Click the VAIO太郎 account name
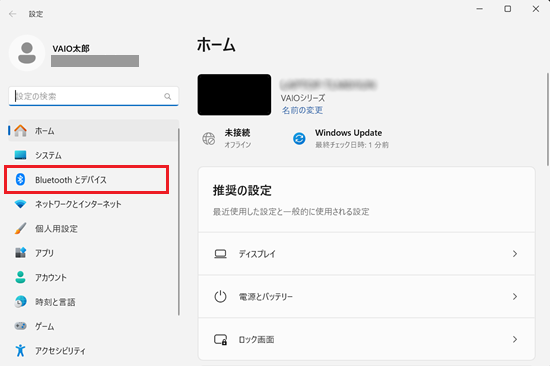Screen dimensions: 550x366 click(x=71, y=48)
